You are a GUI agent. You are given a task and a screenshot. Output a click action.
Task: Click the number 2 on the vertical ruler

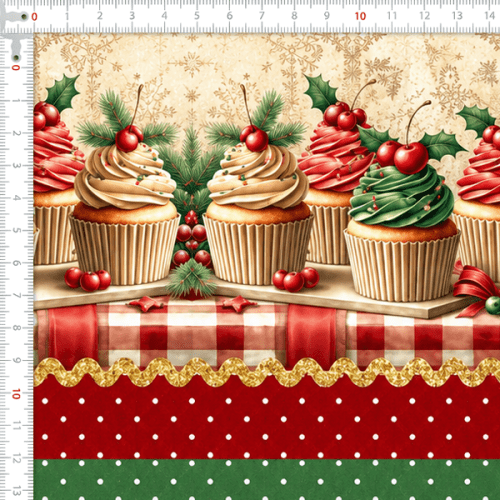[16, 133]
